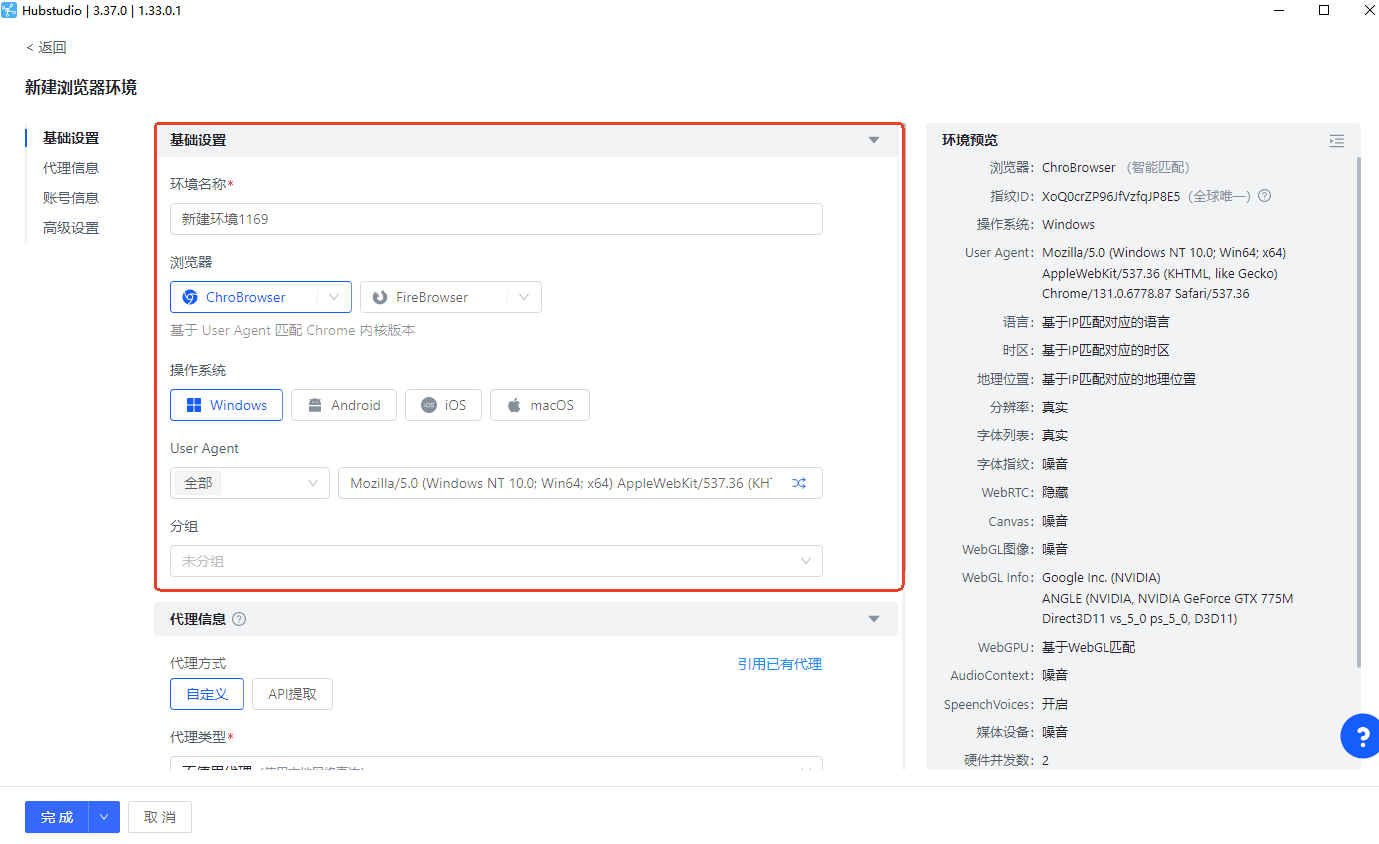The image size is (1379, 844).
Task: Open the blue floating help bubble
Action: (x=1360, y=736)
